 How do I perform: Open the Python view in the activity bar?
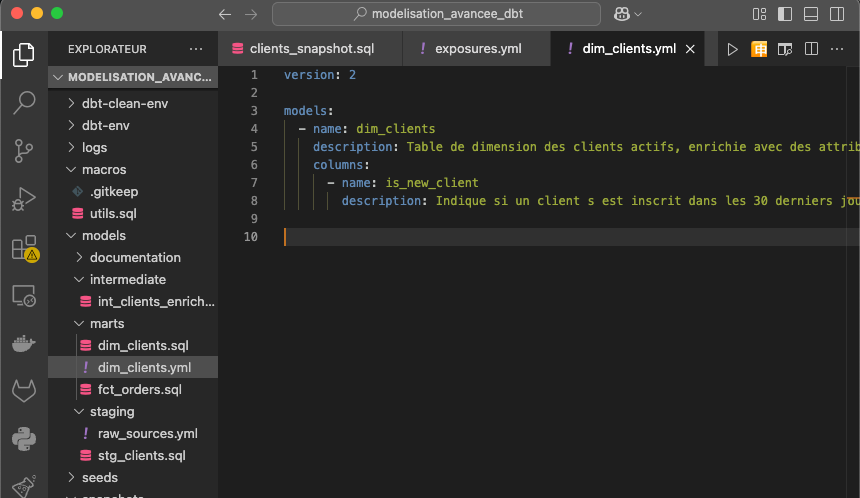pyautogui.click(x=24, y=439)
